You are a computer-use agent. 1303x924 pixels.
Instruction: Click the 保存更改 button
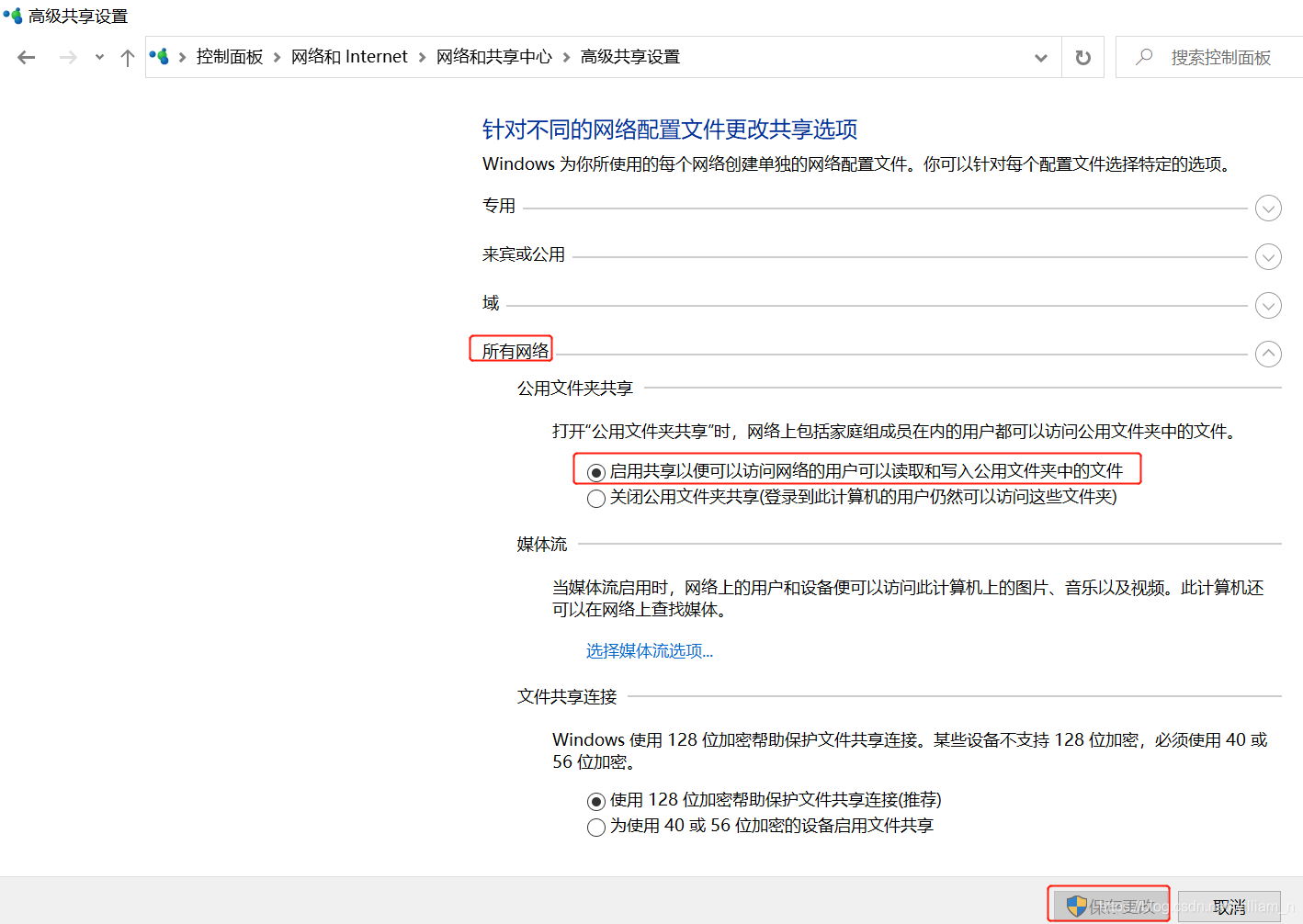[x=1109, y=906]
